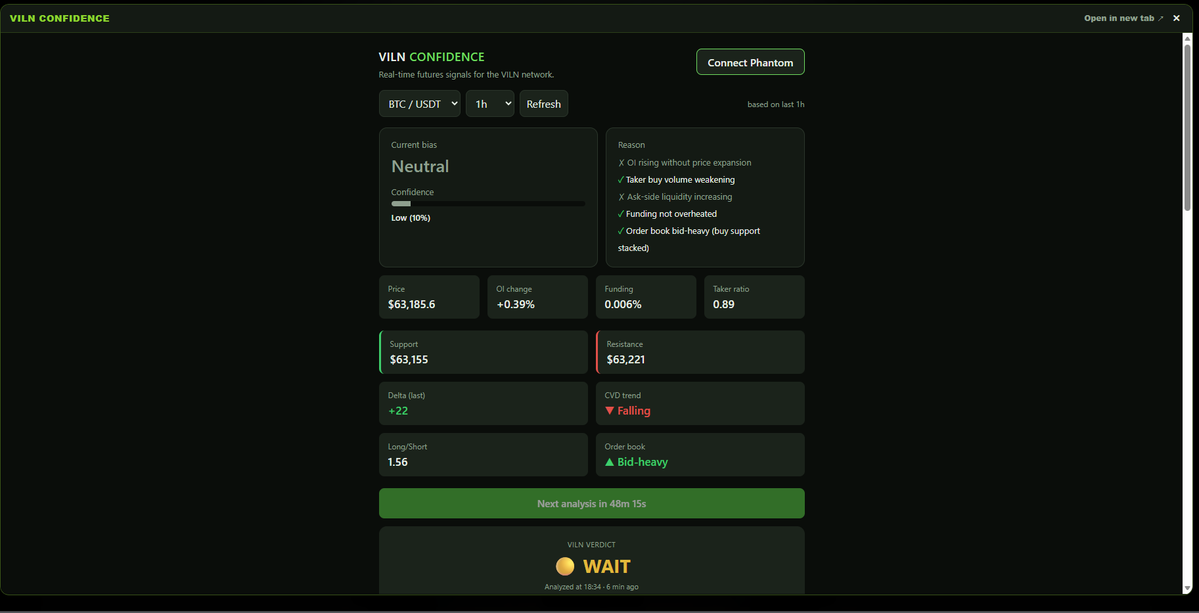Open in new tab link
This screenshot has height=613, width=1199.
(1123, 18)
